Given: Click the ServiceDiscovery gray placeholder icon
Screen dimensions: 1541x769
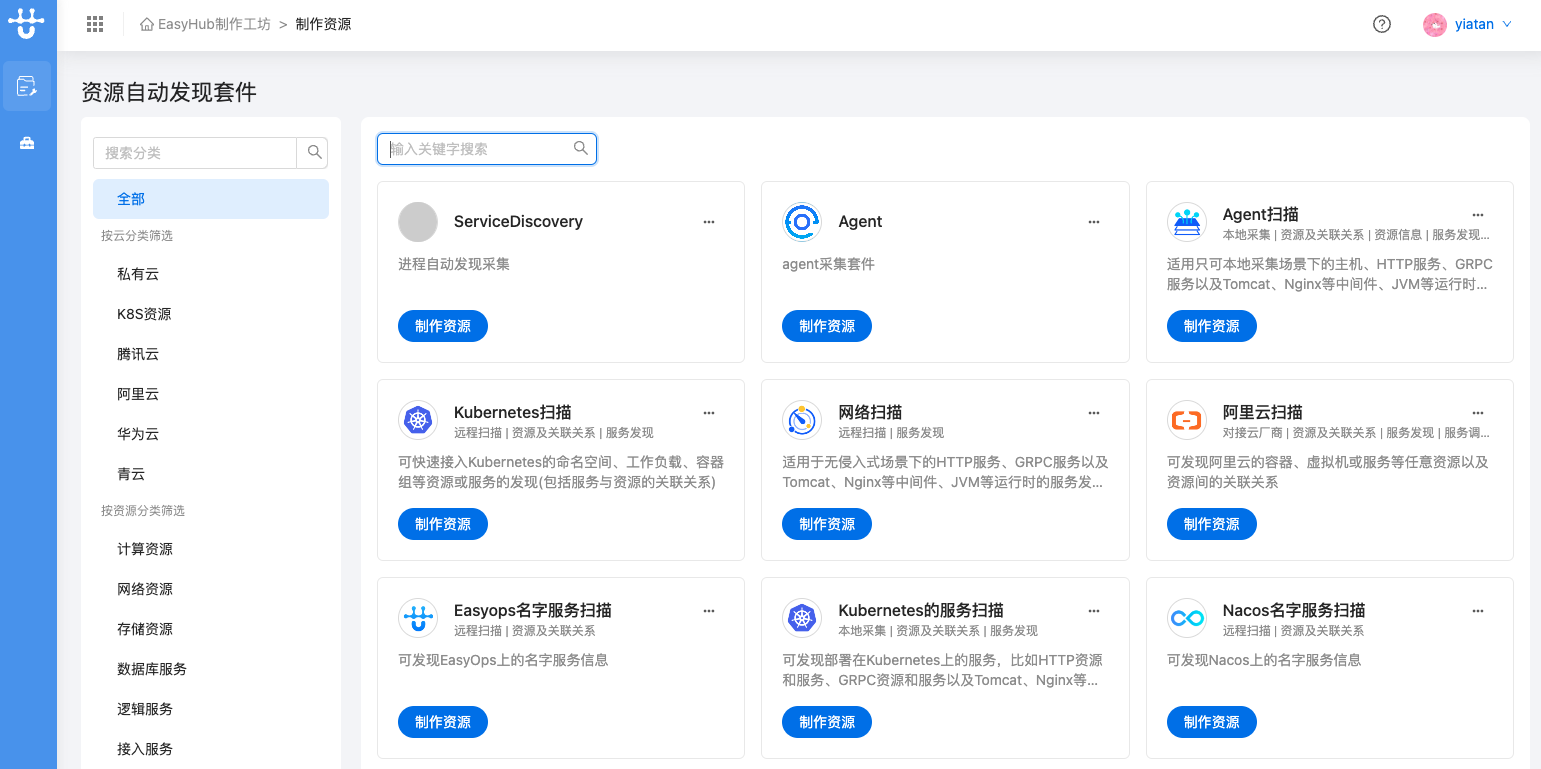Looking at the screenshot, I should (418, 222).
